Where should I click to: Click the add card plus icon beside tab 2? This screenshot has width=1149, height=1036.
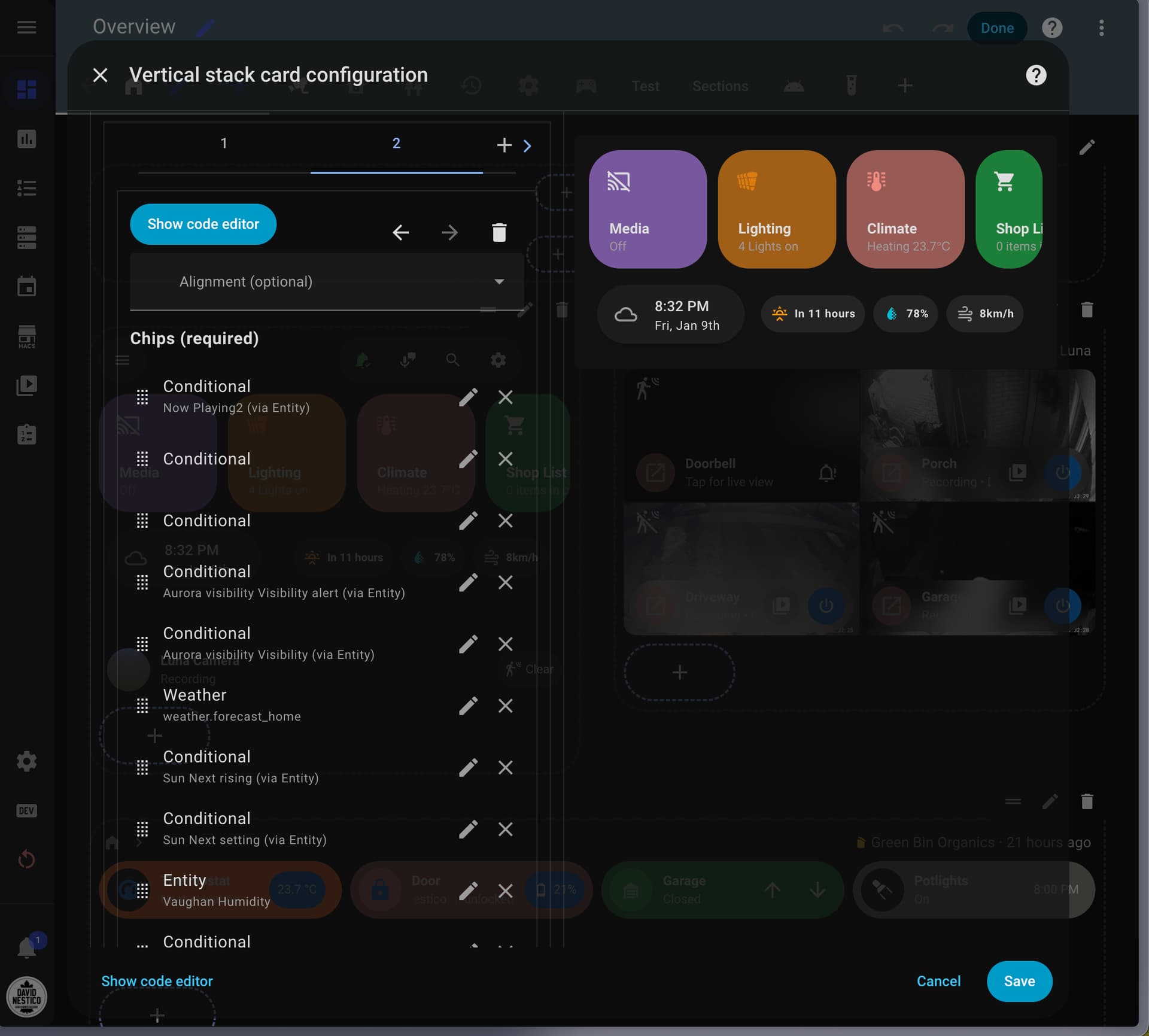point(504,145)
